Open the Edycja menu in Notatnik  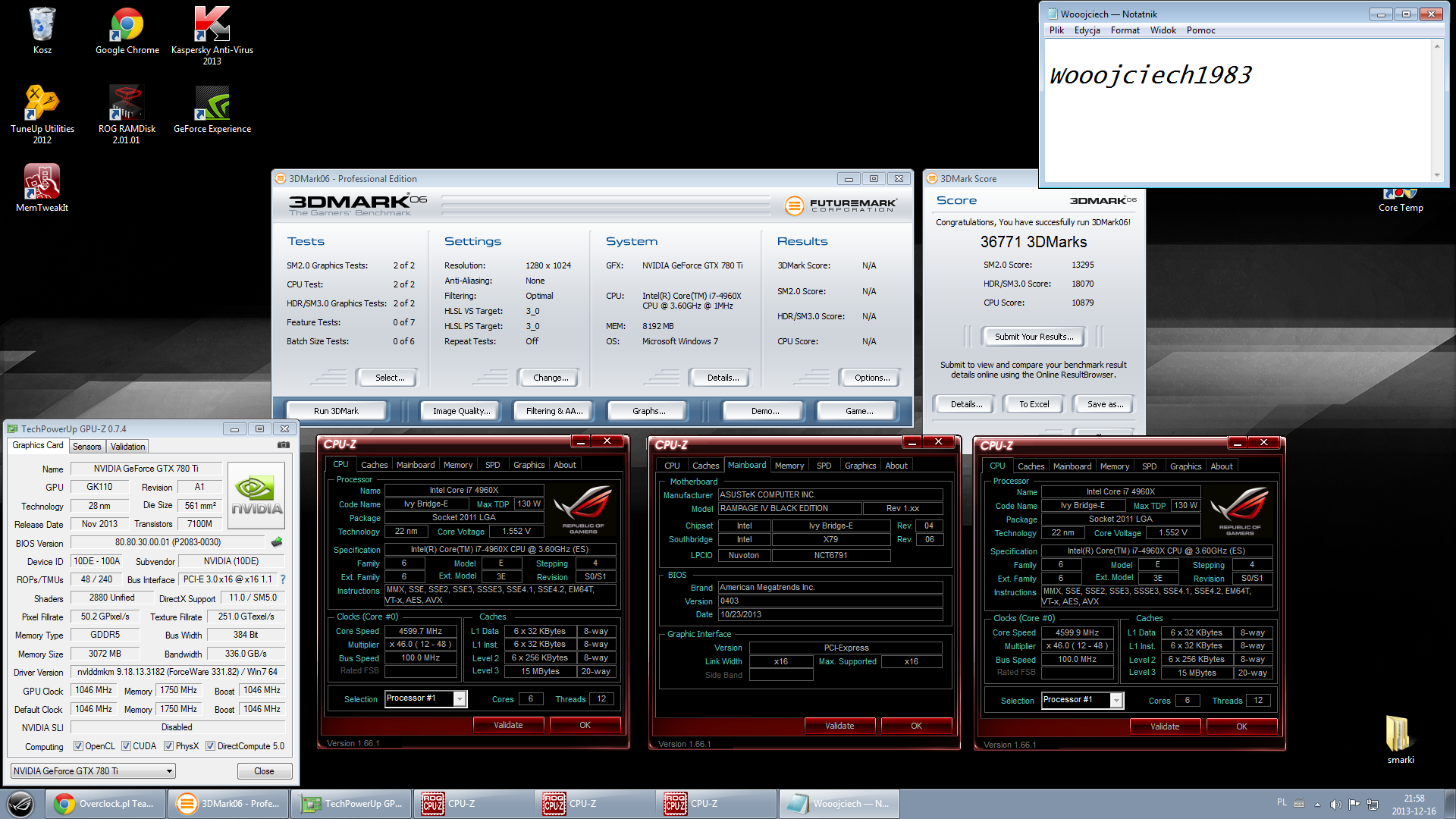1087,30
